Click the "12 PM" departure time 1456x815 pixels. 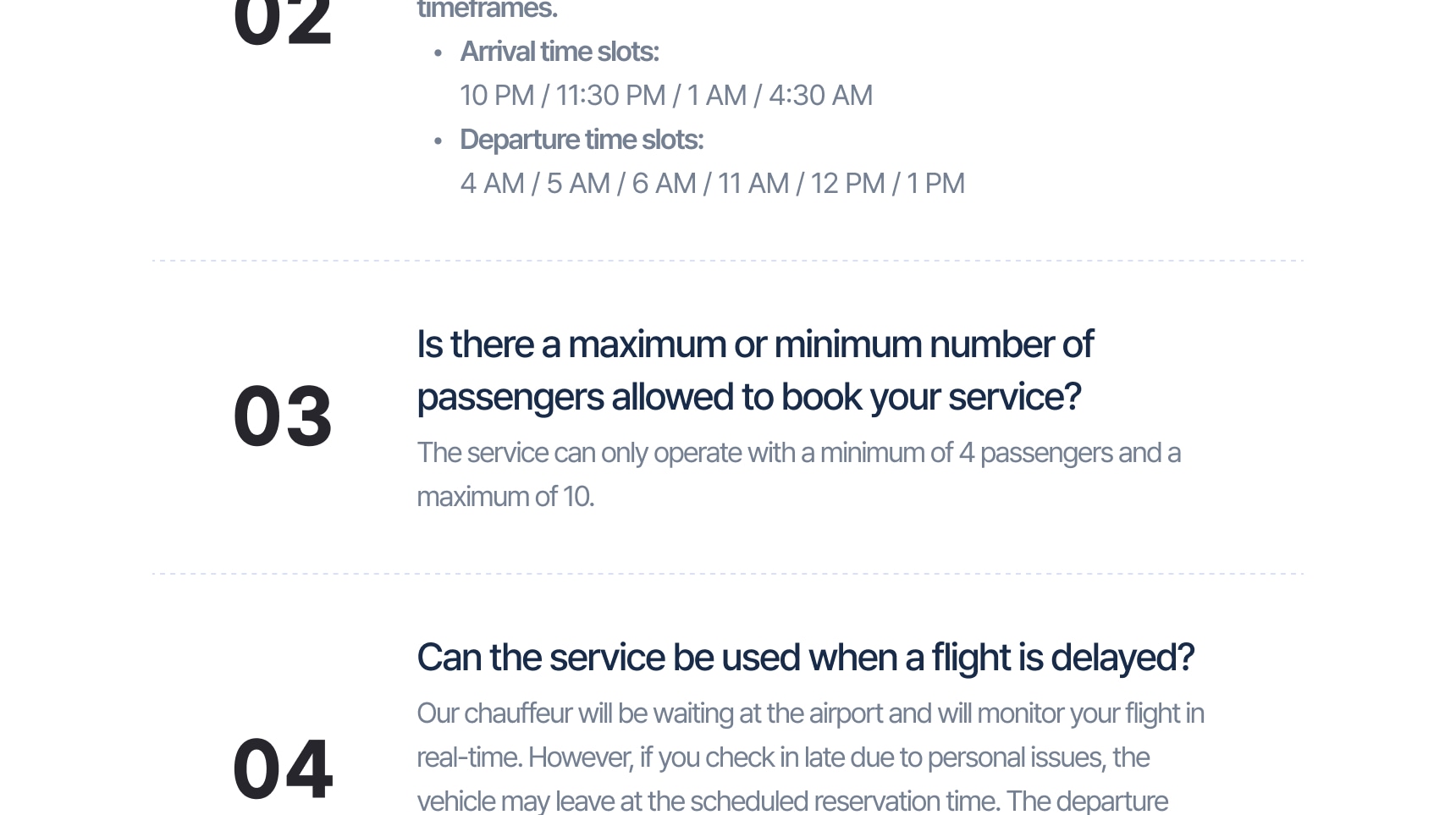point(847,184)
